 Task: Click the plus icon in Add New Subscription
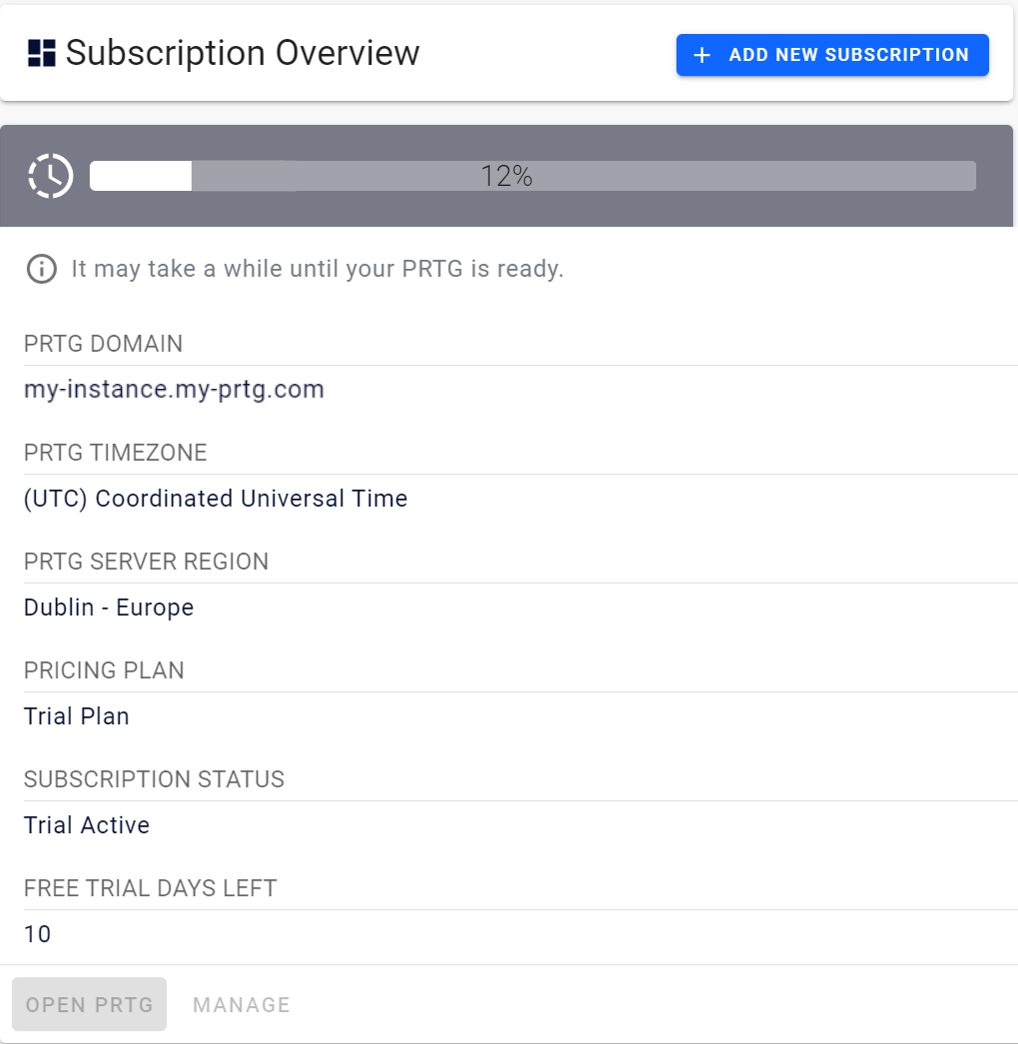click(702, 55)
